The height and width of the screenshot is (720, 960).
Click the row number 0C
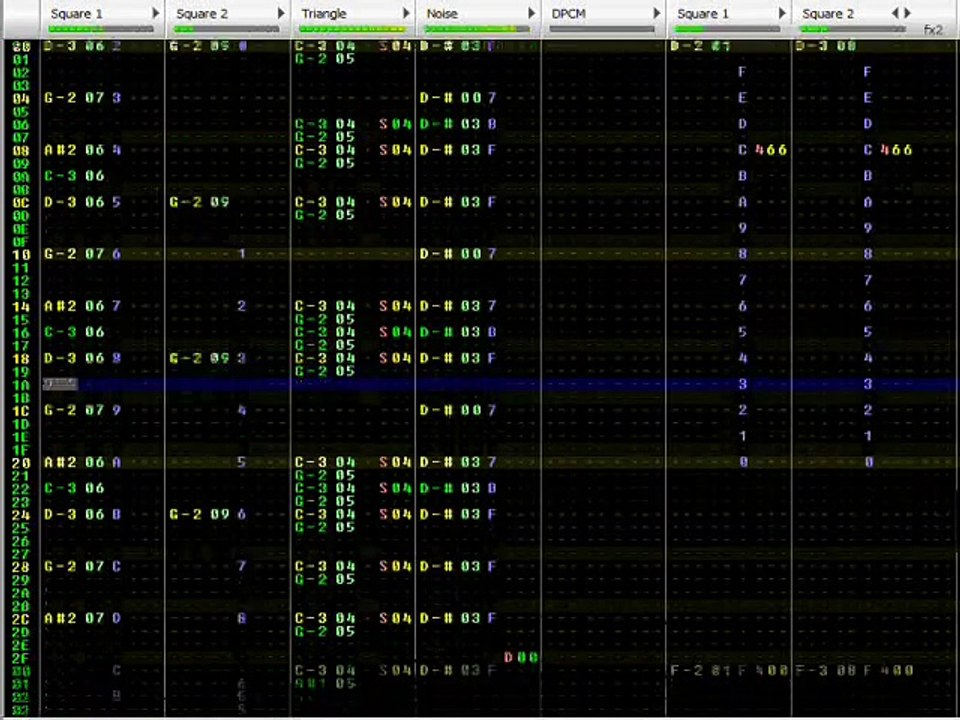point(21,202)
